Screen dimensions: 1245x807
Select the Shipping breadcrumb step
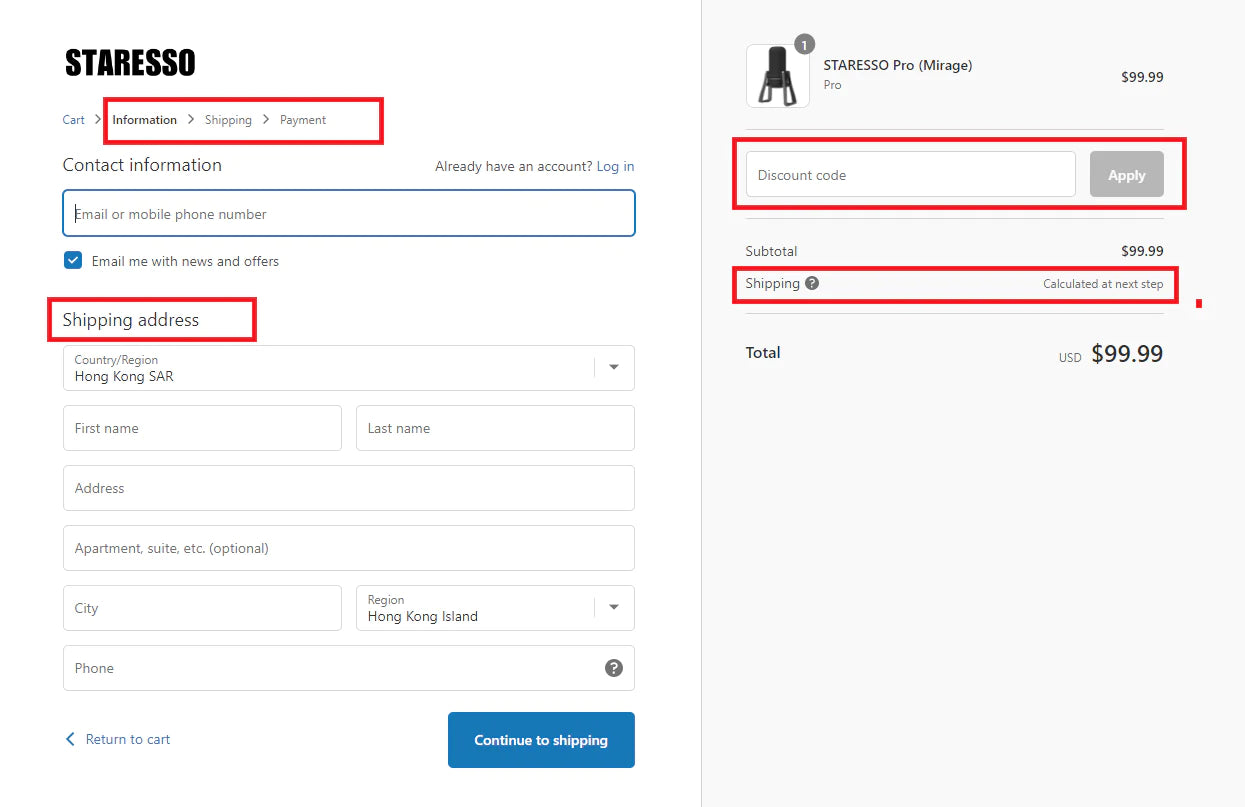(x=228, y=120)
